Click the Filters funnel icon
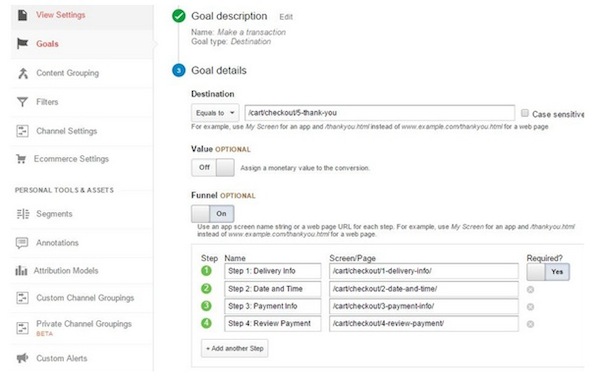The height and width of the screenshot is (385, 600). pos(23,102)
